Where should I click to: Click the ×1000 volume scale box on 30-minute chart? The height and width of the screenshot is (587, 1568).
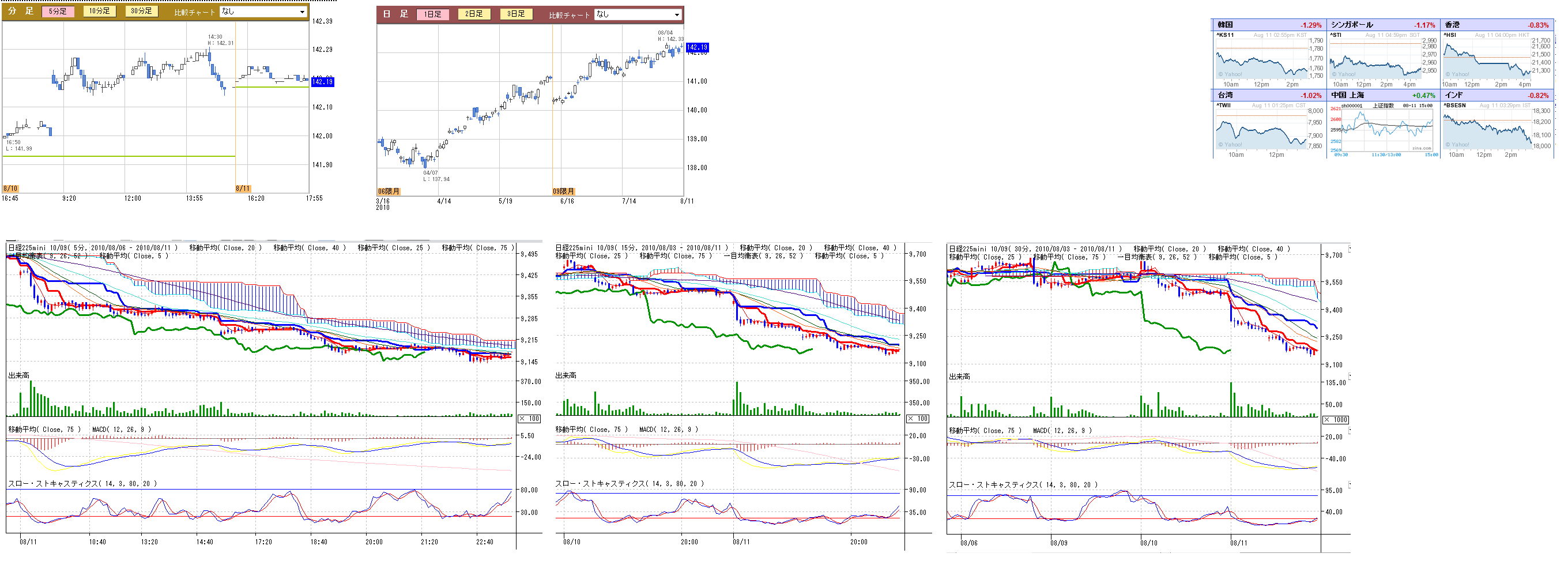coord(1336,420)
